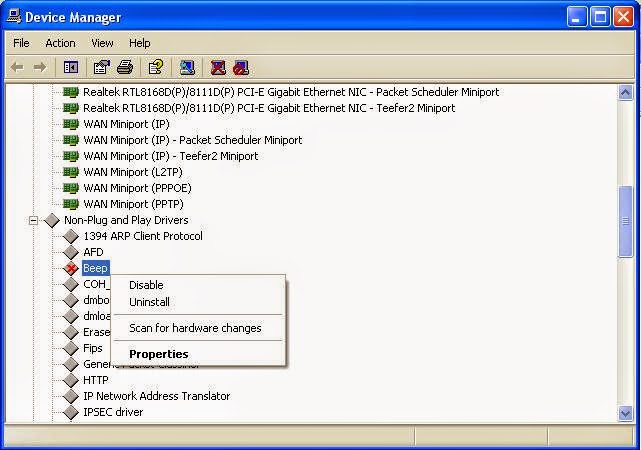The height and width of the screenshot is (450, 641).
Task: Choose Scan for hardware changes in context menu
Action: click(198, 328)
